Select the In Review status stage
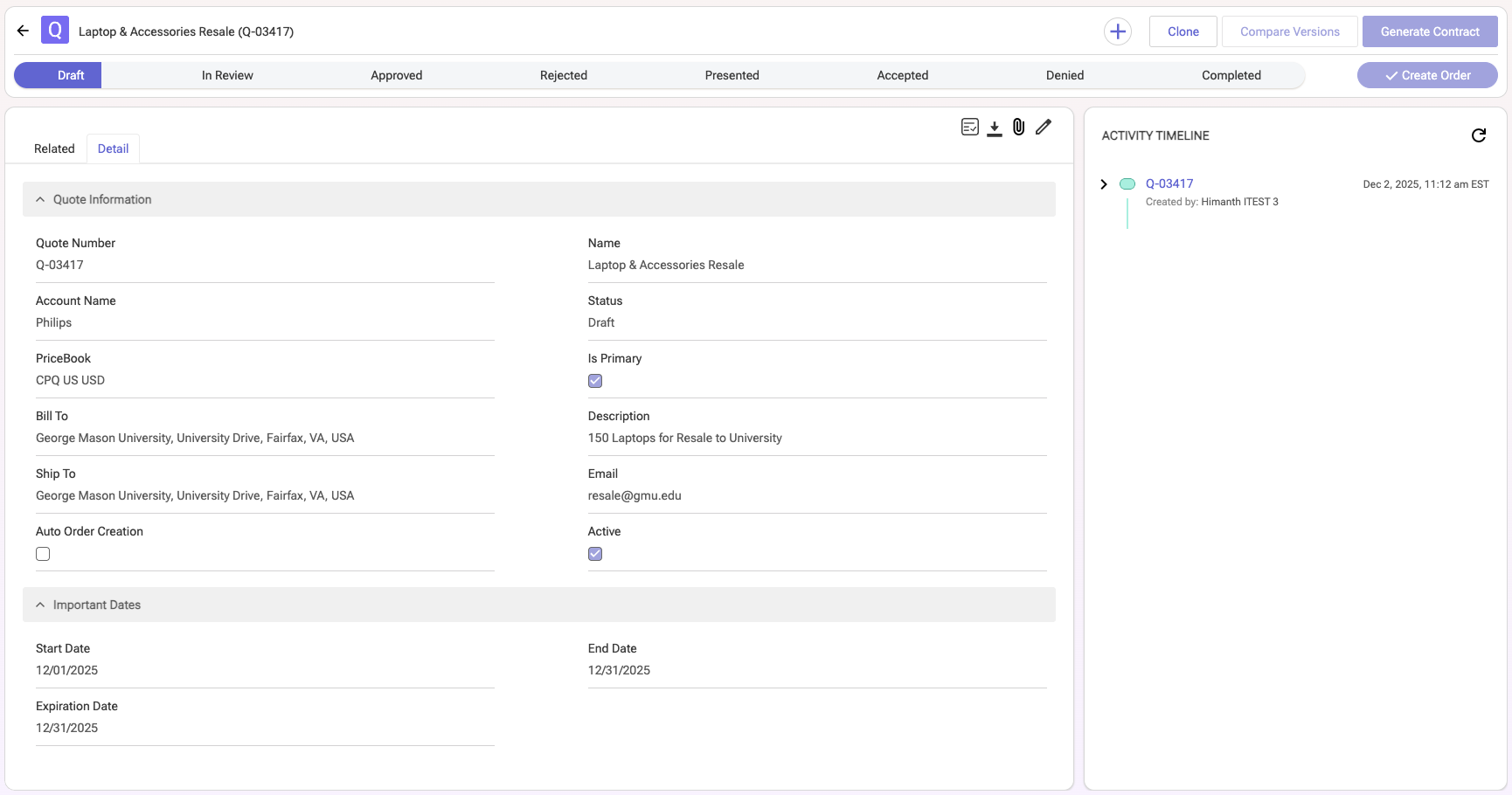The image size is (1512, 795). point(227,75)
